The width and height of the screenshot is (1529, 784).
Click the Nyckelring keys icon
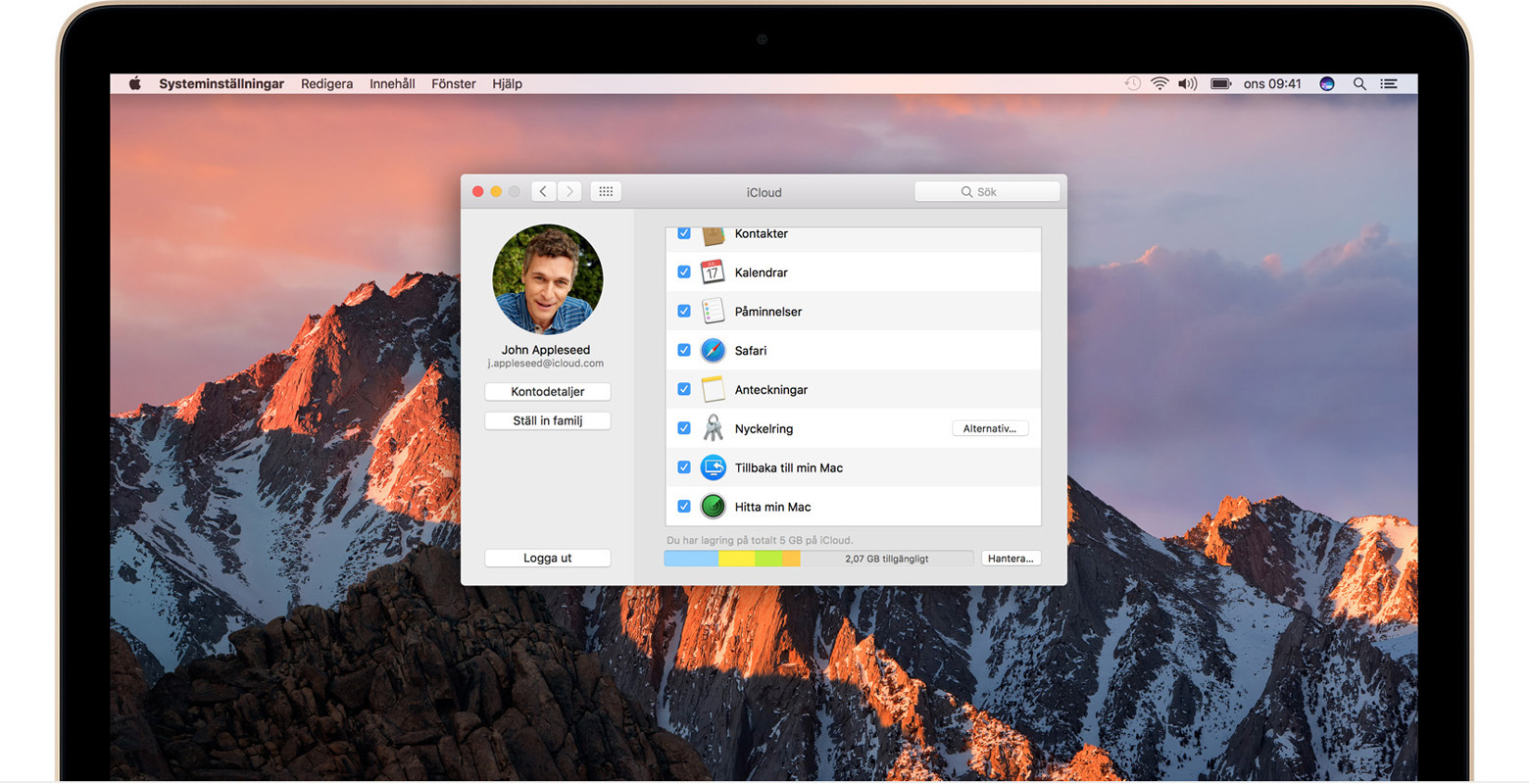click(713, 428)
